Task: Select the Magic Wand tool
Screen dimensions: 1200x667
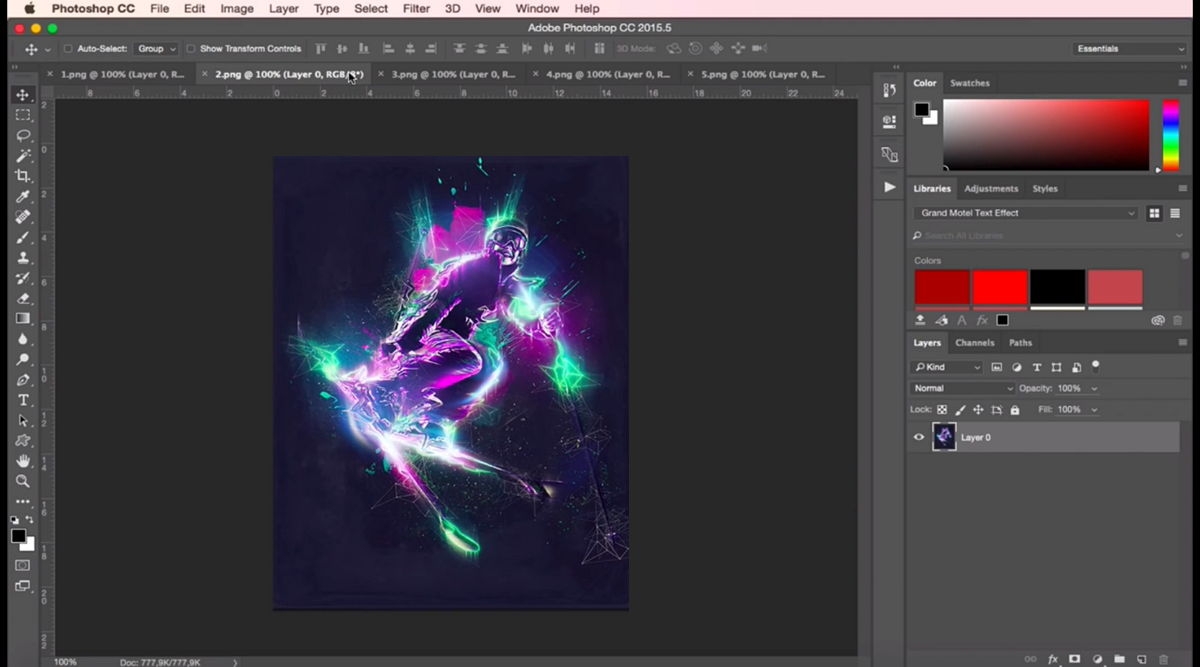Action: 23,155
